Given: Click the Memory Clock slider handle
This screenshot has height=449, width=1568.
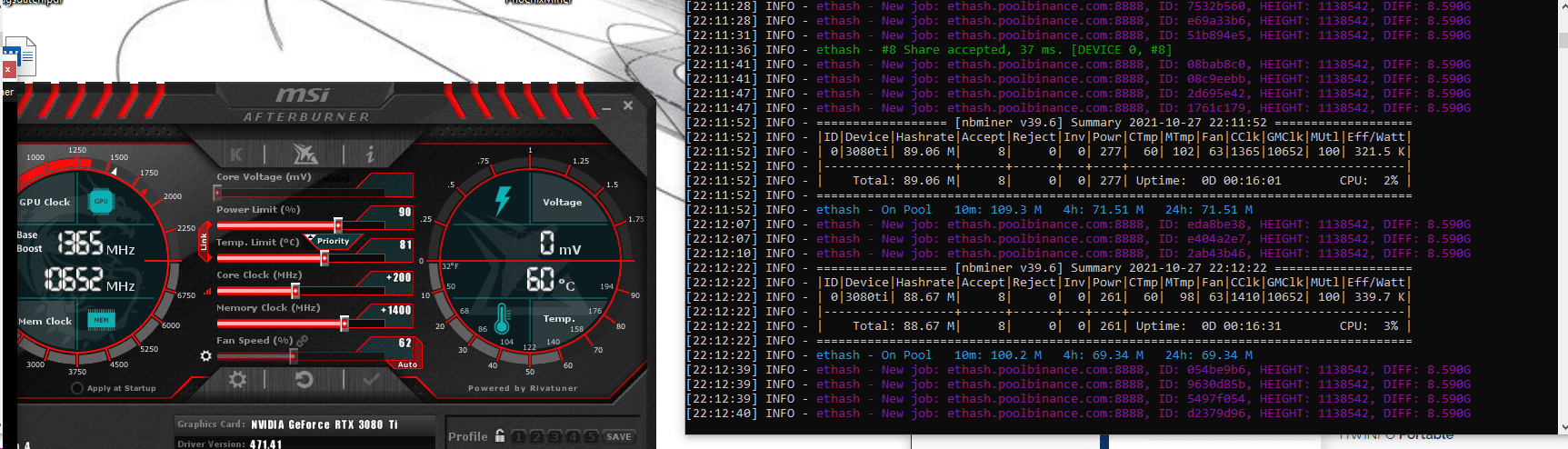Looking at the screenshot, I should click(345, 324).
